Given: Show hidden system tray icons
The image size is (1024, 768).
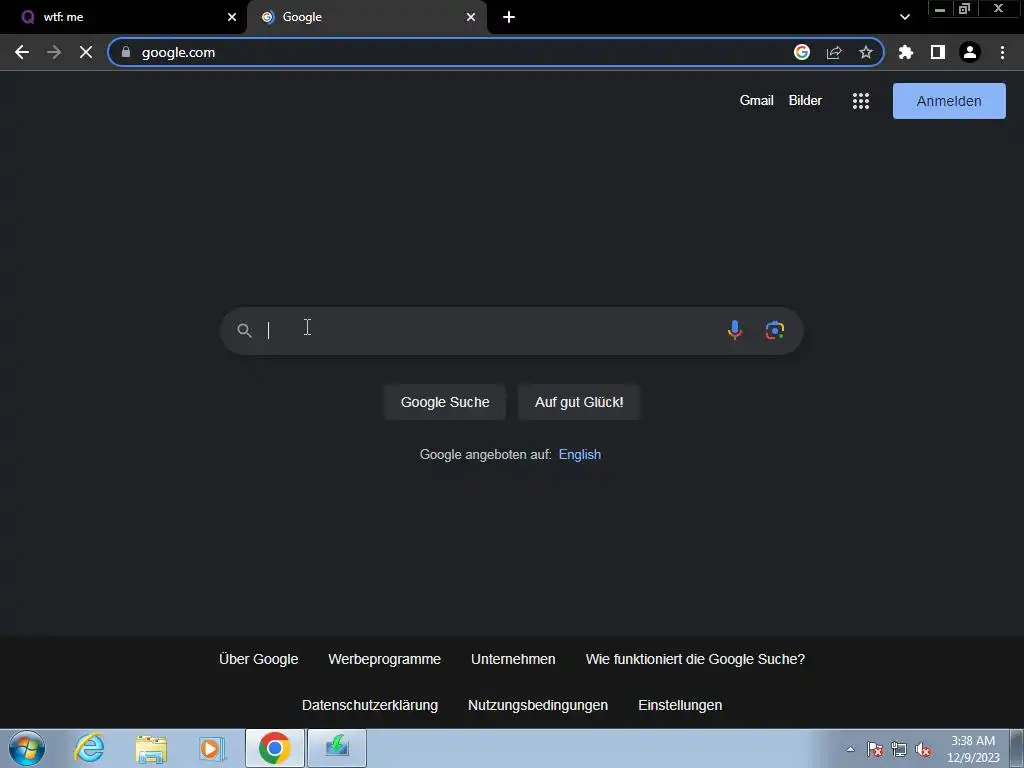Looking at the screenshot, I should (x=850, y=749).
